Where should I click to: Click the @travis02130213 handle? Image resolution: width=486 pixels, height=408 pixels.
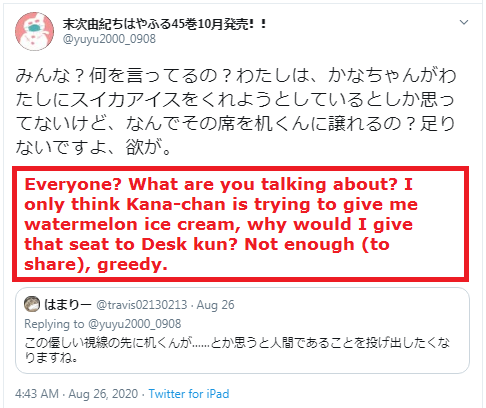[x=142, y=305]
